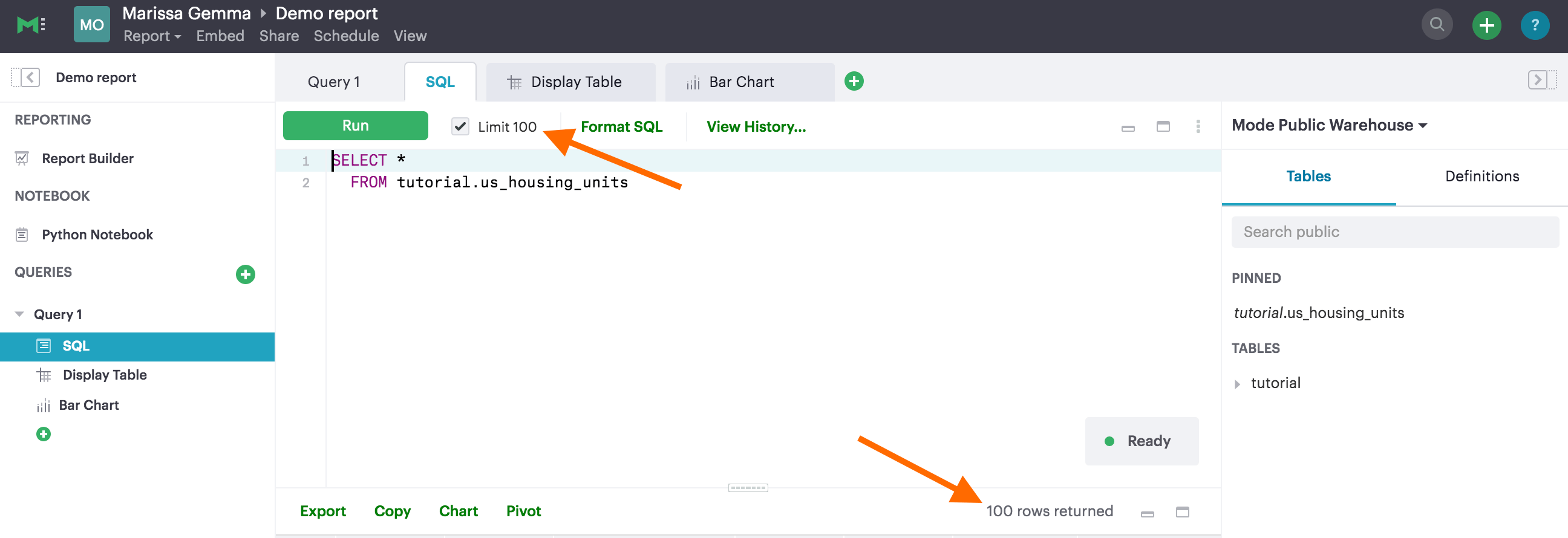Collapse the left sidebar panel
The image size is (1568, 538).
(x=25, y=77)
